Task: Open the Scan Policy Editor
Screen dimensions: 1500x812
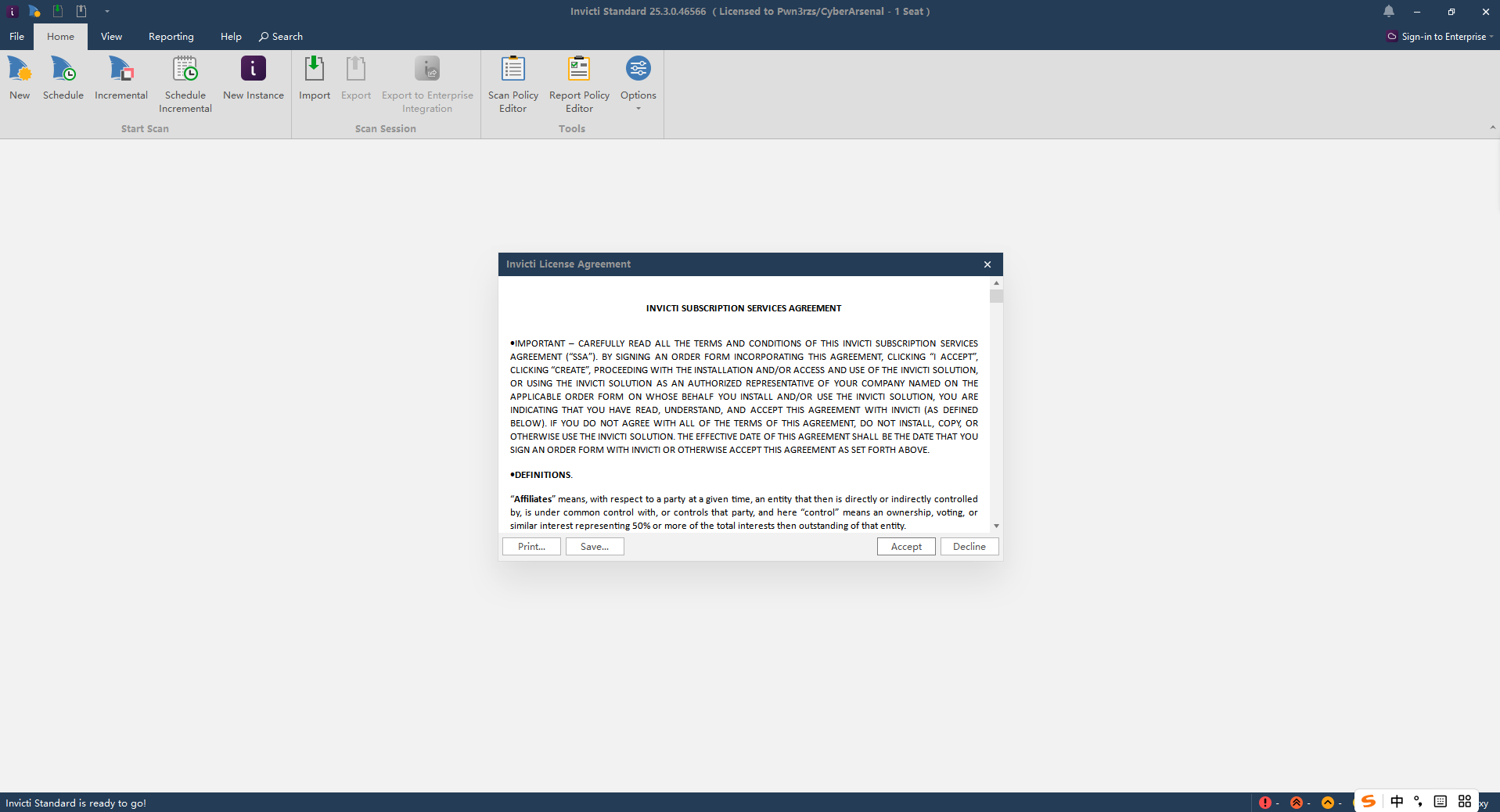Action: click(x=513, y=84)
